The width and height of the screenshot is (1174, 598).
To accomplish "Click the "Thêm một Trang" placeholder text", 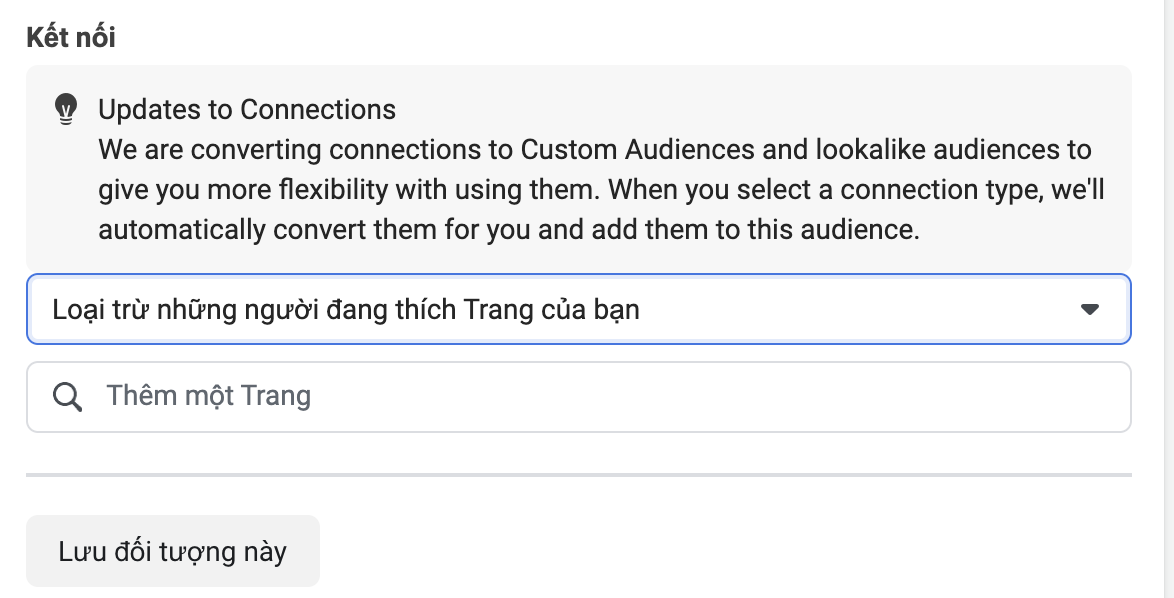I will [208, 396].
